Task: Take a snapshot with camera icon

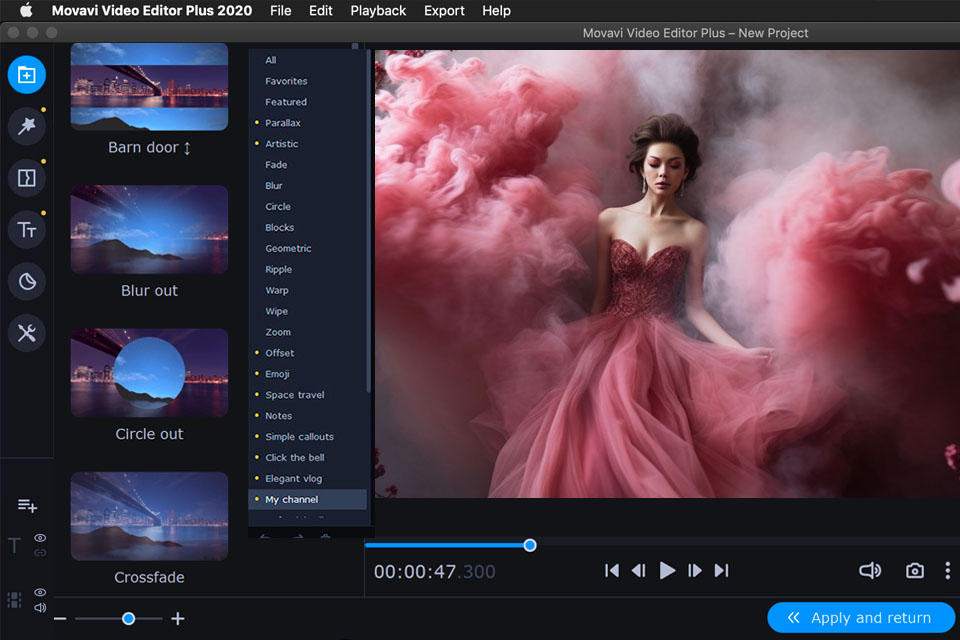Action: pos(915,571)
